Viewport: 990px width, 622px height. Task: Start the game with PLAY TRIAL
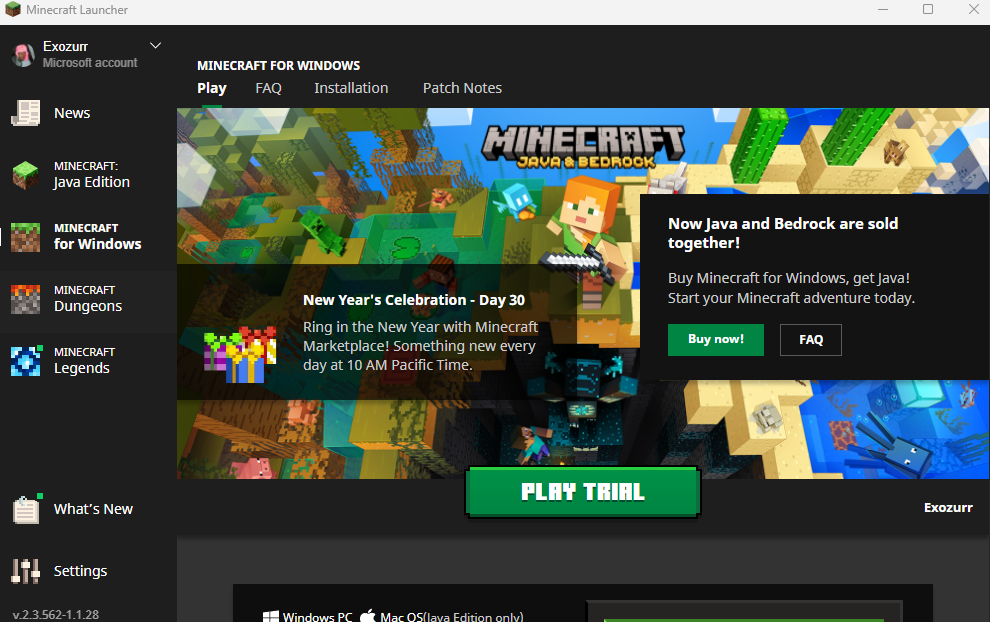coord(583,492)
